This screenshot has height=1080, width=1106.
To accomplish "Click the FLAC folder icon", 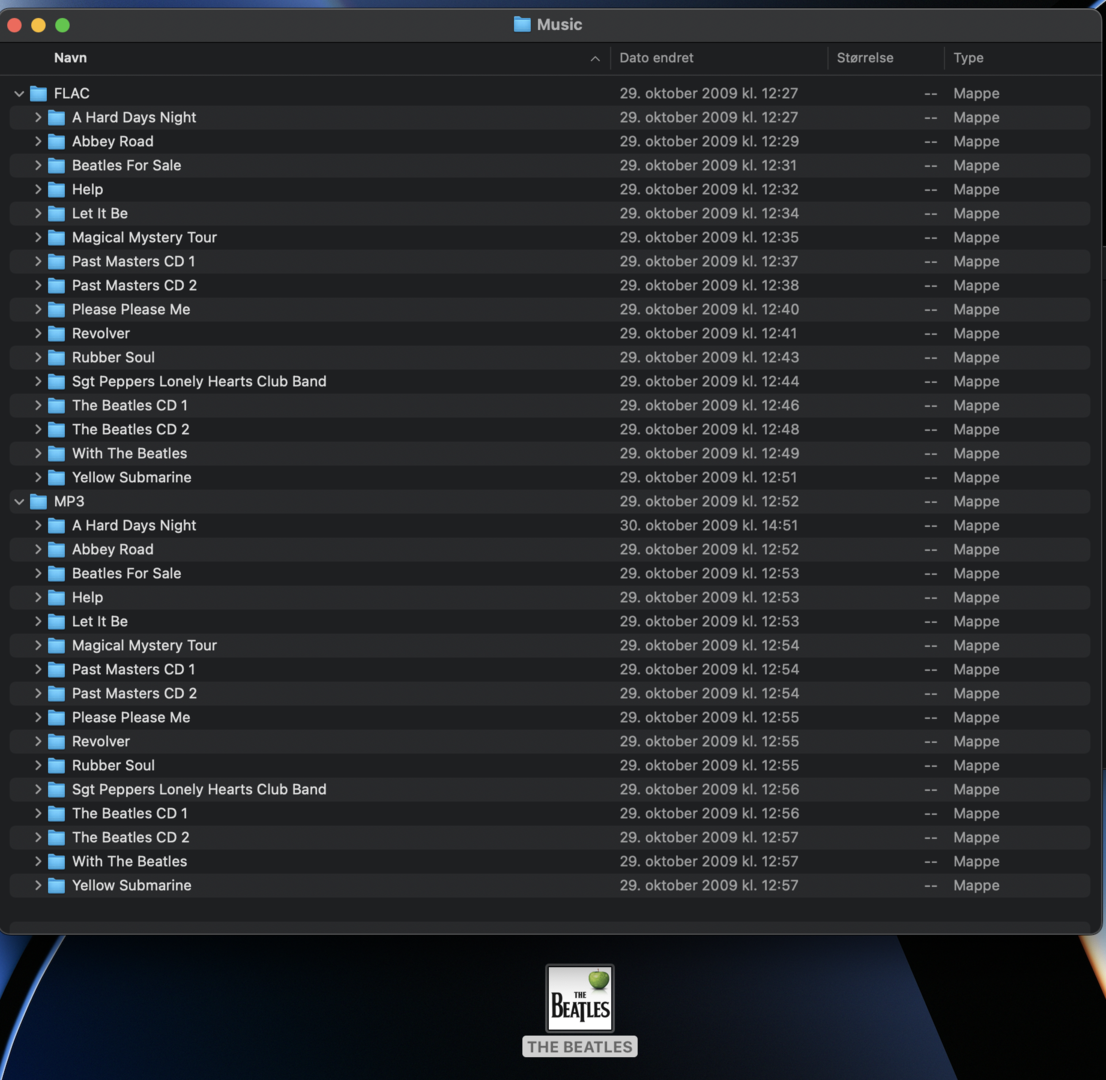I will [x=39, y=93].
